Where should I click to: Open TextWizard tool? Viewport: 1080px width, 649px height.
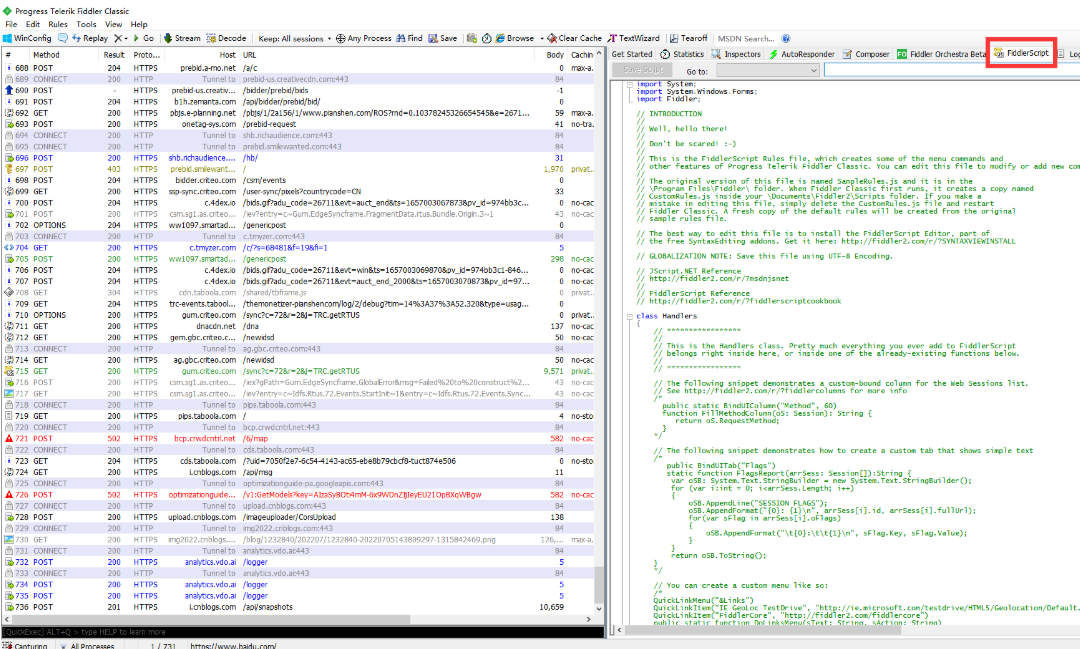point(633,39)
